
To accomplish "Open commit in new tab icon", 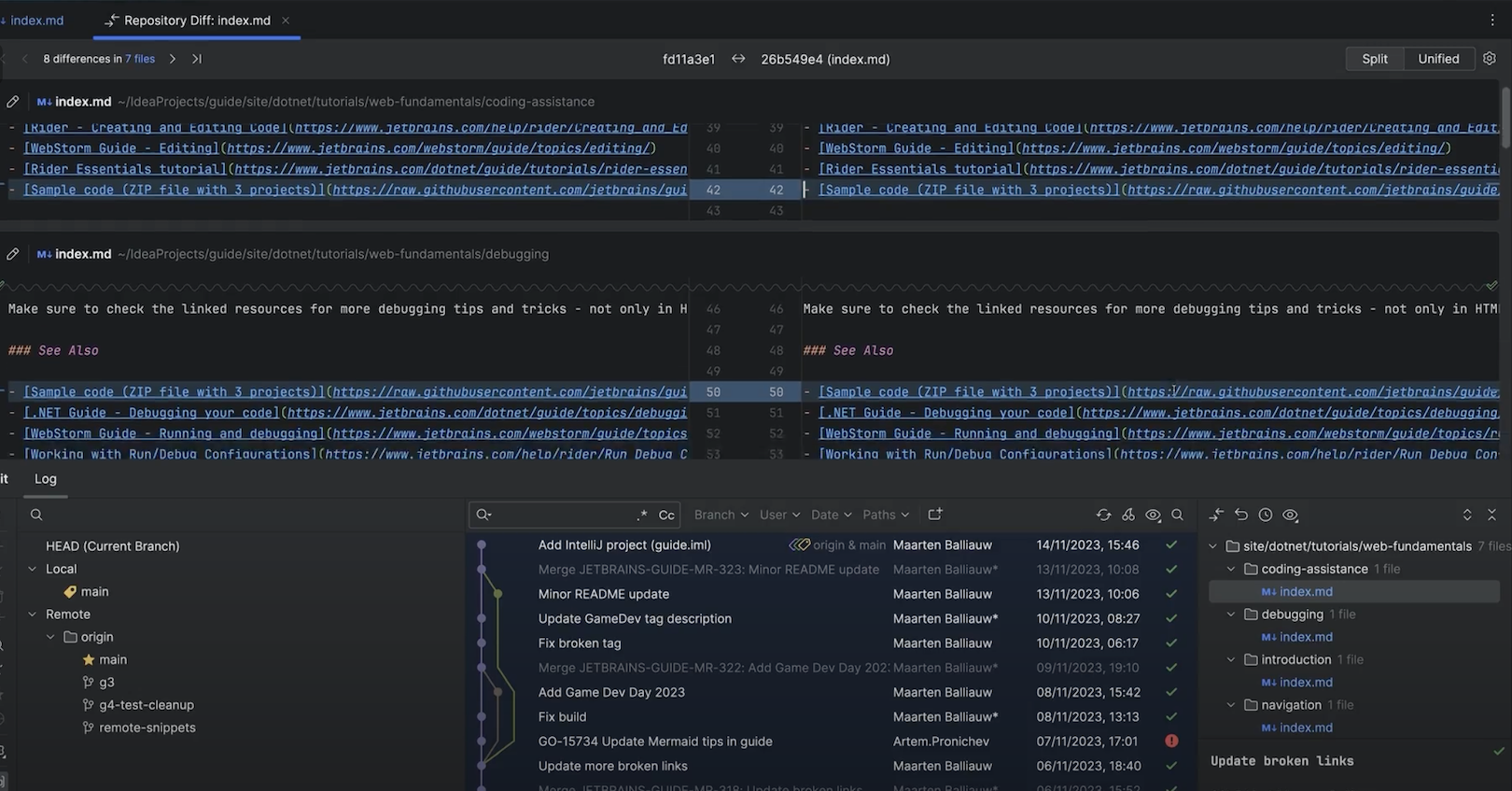I will click(935, 515).
